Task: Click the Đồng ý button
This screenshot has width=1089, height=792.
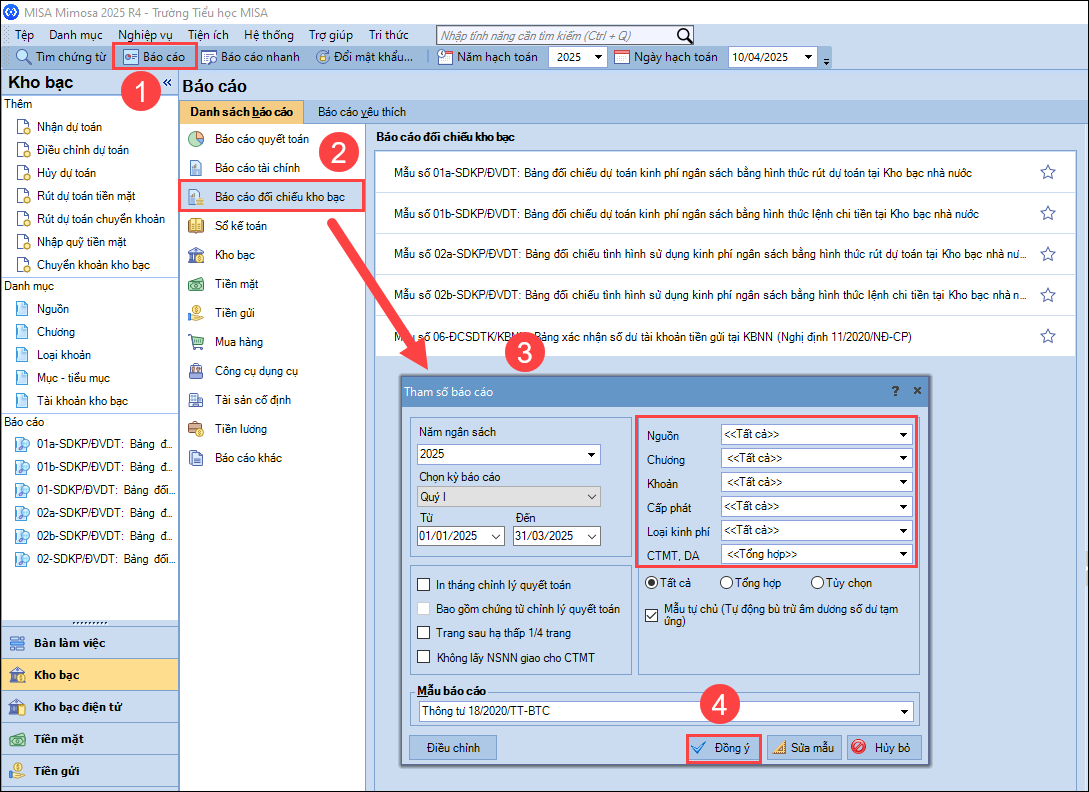Action: [x=725, y=748]
